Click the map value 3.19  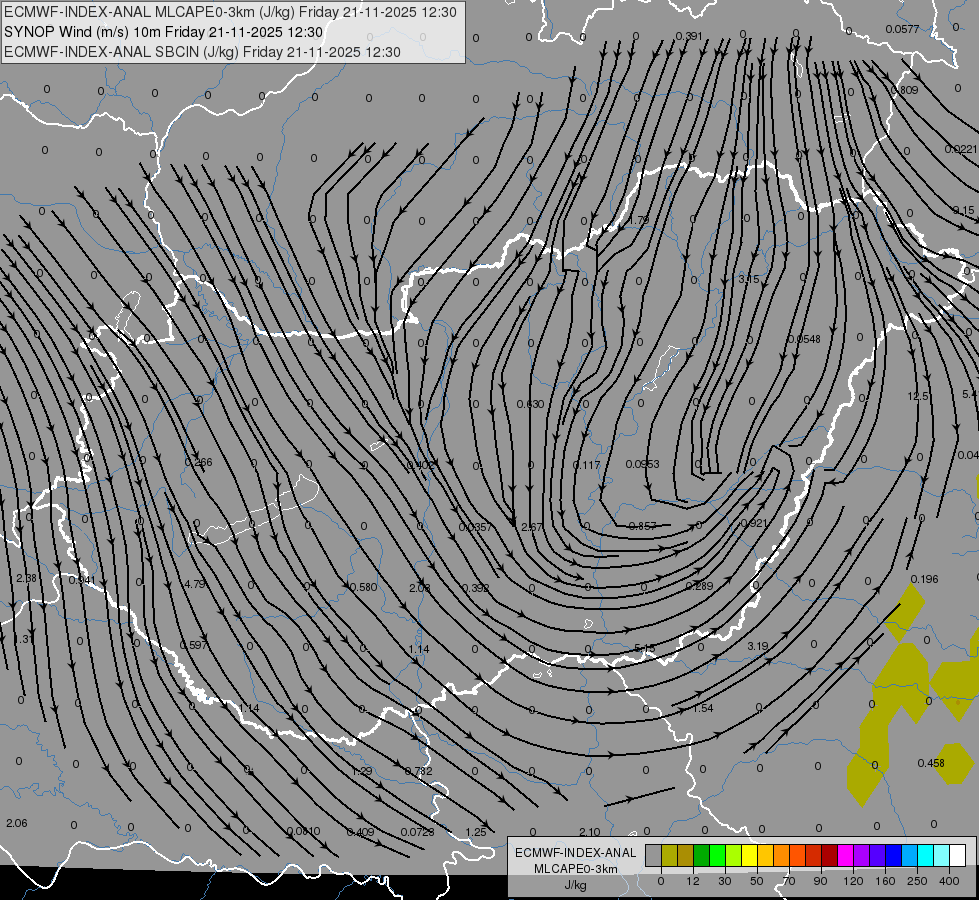click(x=757, y=646)
